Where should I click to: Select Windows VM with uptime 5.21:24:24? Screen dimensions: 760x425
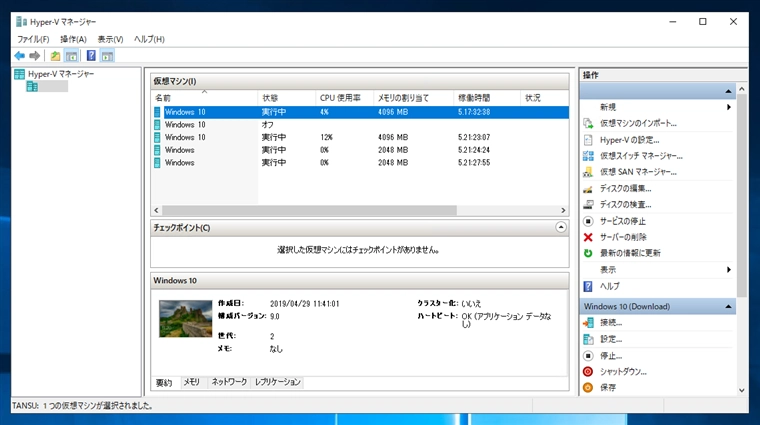tap(361, 150)
